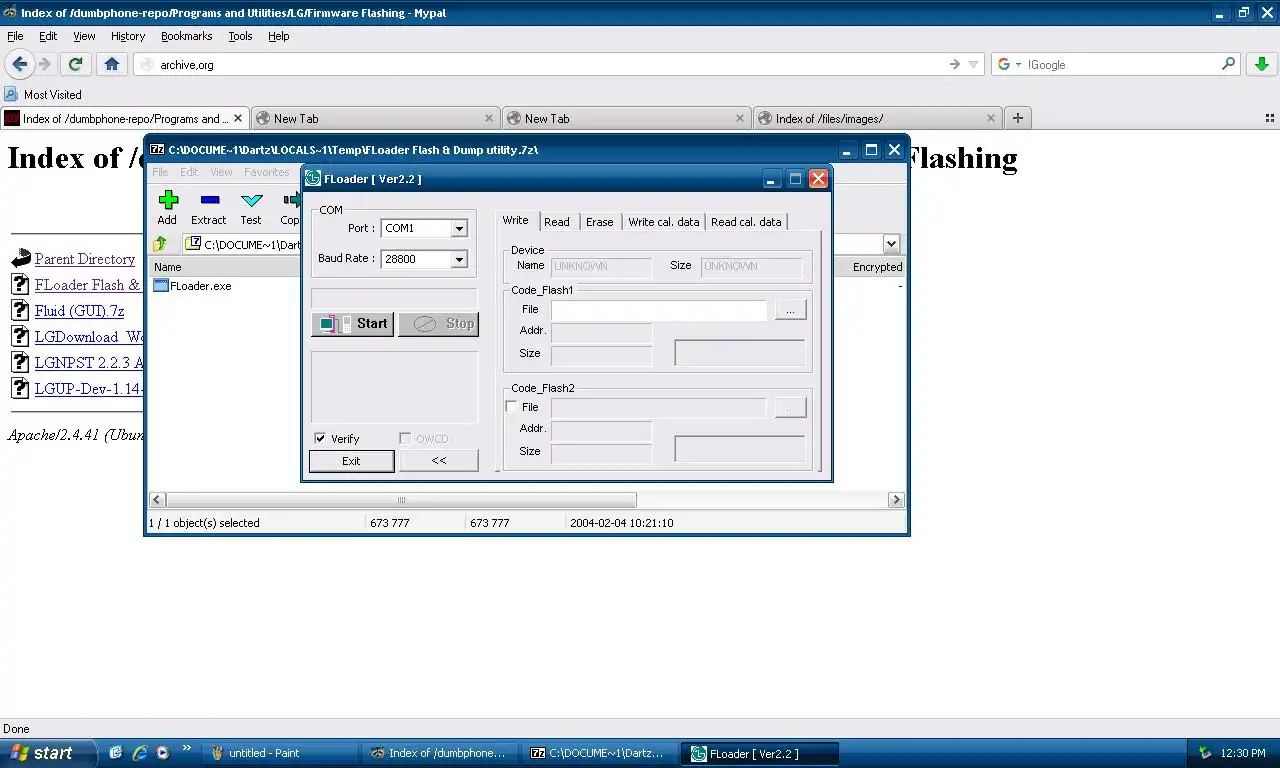Viewport: 1280px width, 768px height.
Task: Click the Add icon in 7-Zip toolbar
Action: [x=168, y=200]
